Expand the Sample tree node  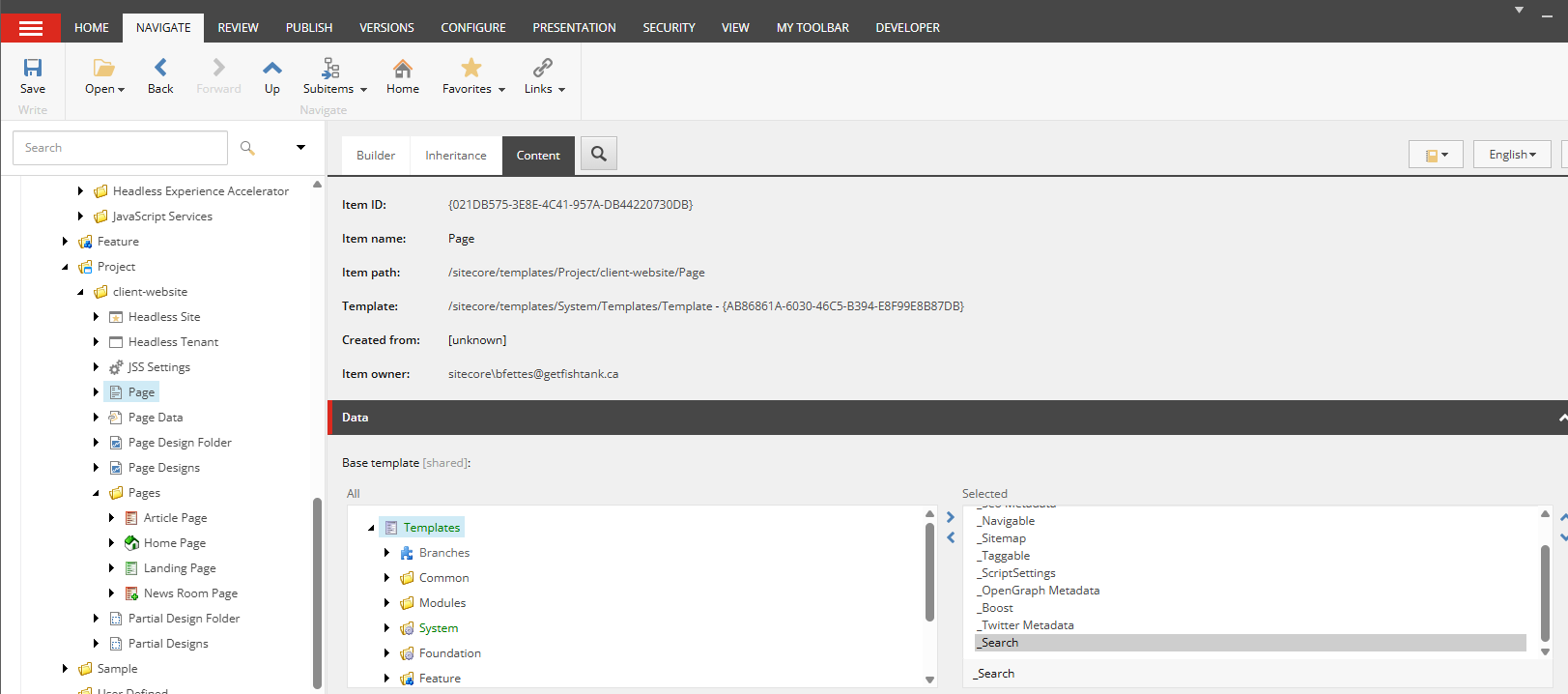65,669
